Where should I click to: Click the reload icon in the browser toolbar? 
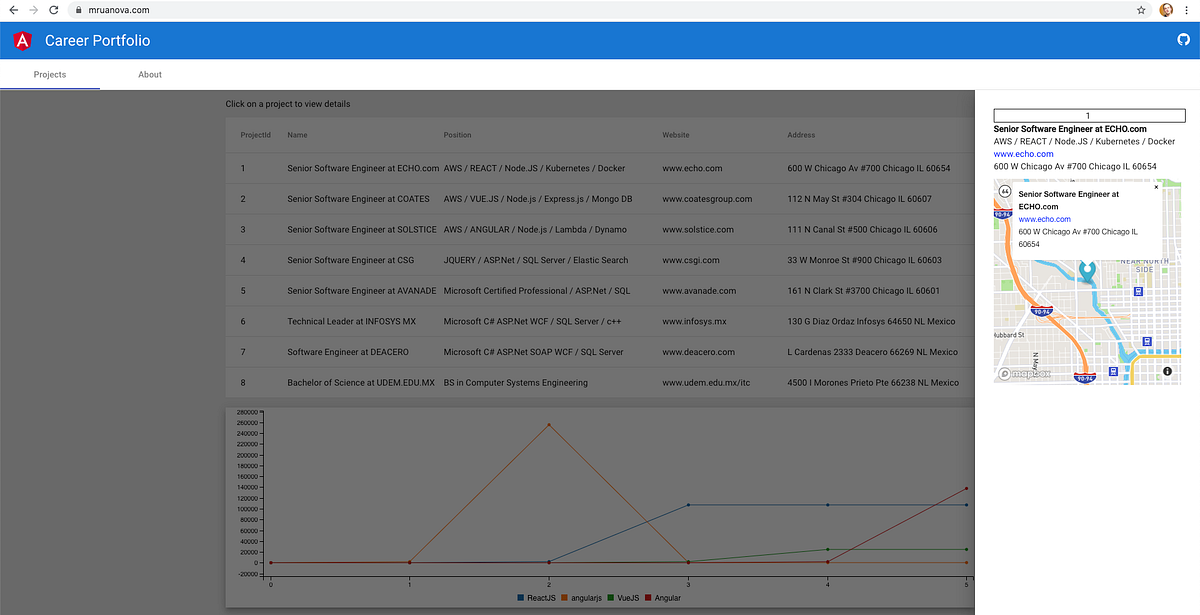pos(53,10)
